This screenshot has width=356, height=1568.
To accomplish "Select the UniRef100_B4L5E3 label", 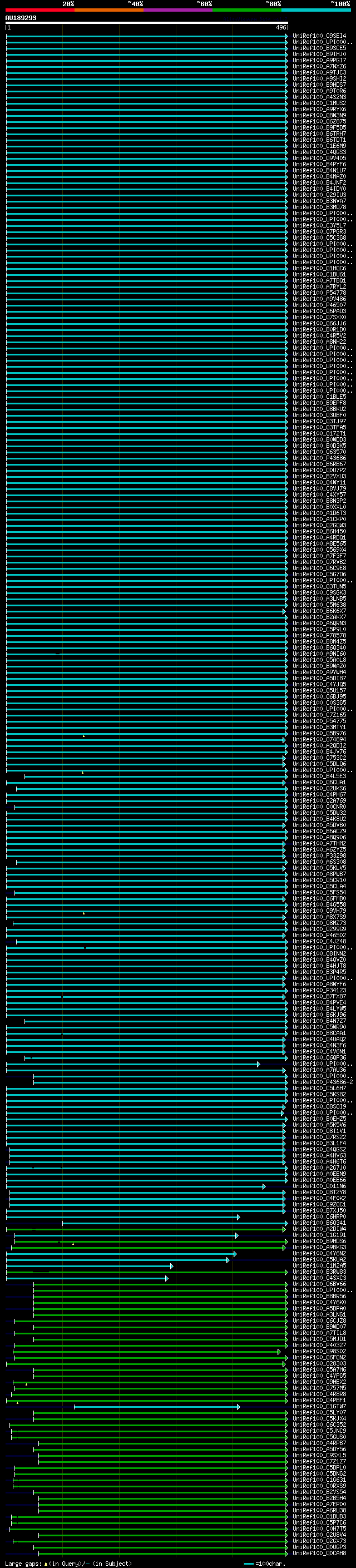I will 319,776.
